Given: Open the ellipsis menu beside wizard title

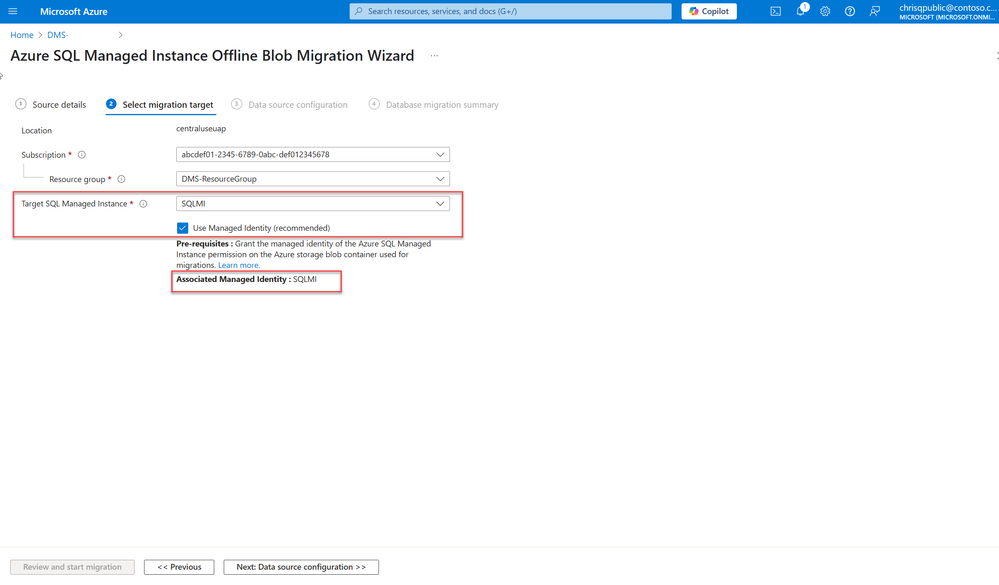Looking at the screenshot, I should (x=434, y=55).
